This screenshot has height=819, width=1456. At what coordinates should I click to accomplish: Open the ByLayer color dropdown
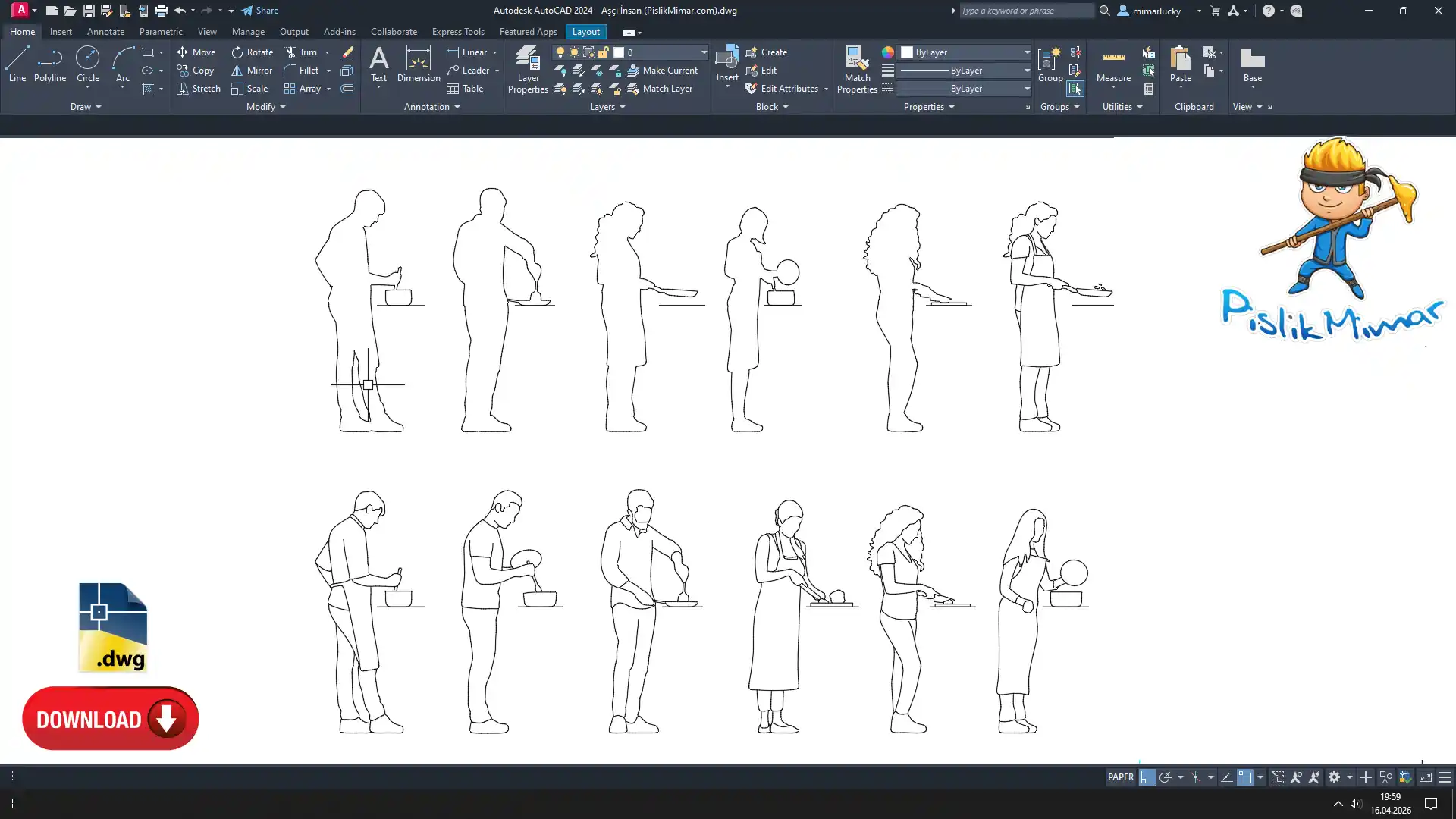(x=1027, y=52)
